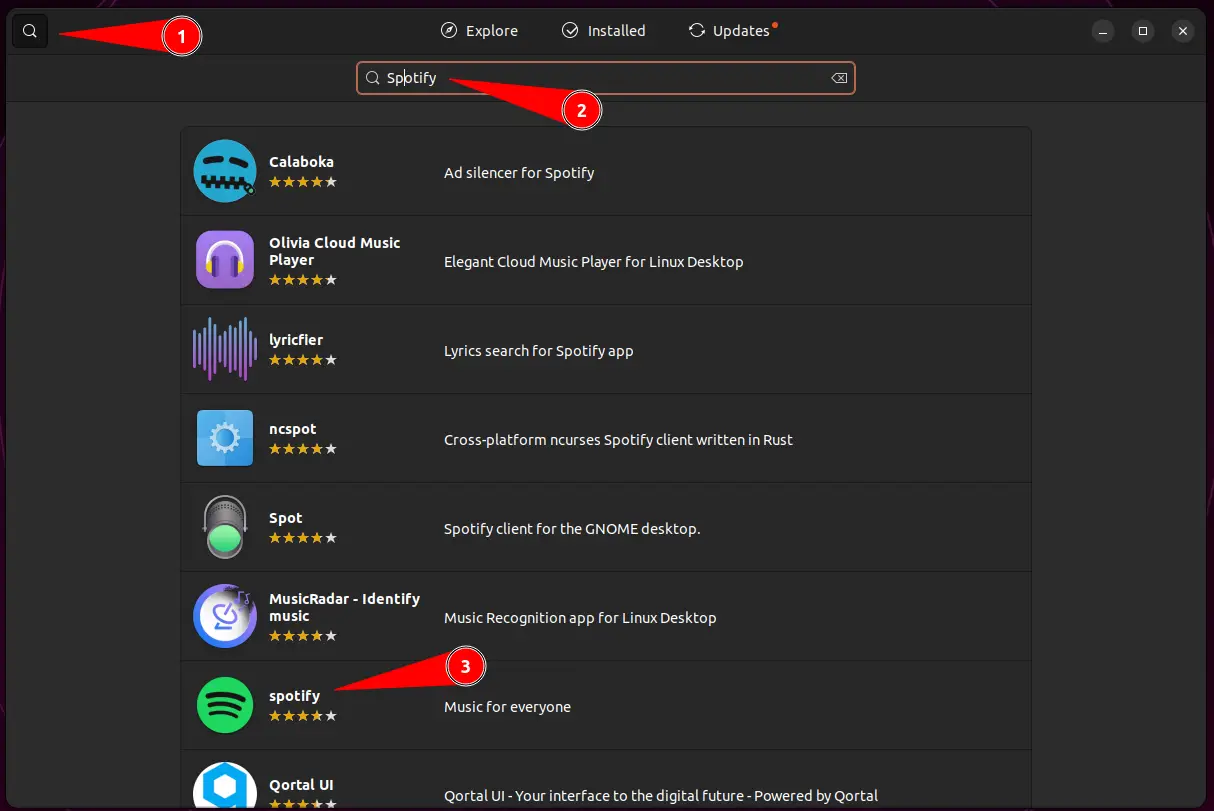
Task: Maximize the software window
Action: click(x=1143, y=31)
